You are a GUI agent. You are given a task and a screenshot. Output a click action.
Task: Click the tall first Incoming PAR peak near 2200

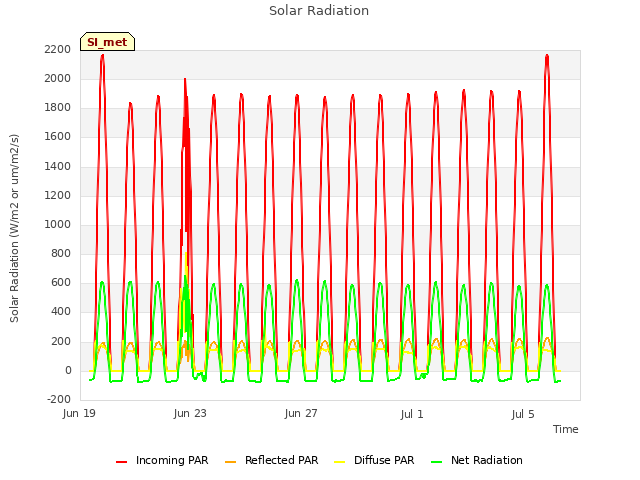point(102,56)
